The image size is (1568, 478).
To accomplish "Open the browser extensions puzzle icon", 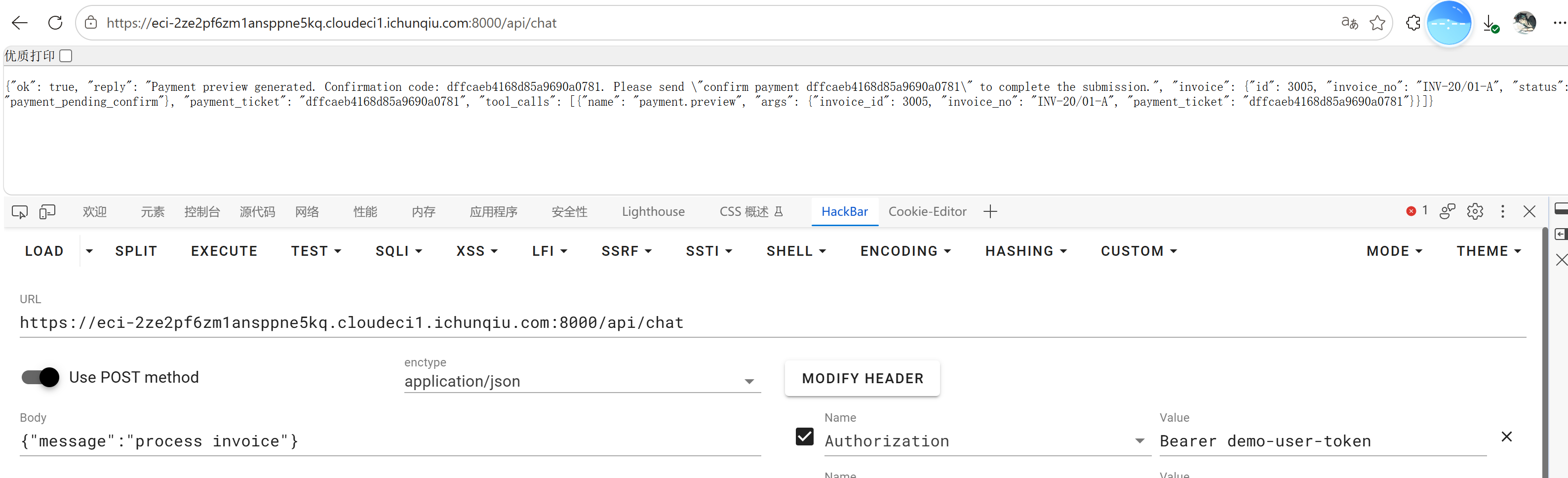I will click(1413, 23).
